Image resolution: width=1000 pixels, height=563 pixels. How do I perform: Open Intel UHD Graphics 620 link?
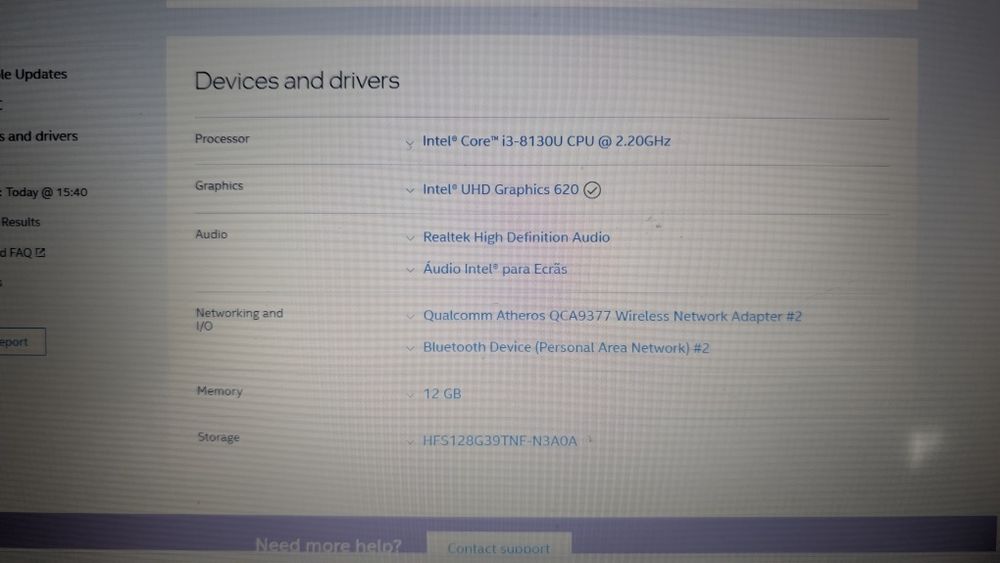[x=501, y=189]
